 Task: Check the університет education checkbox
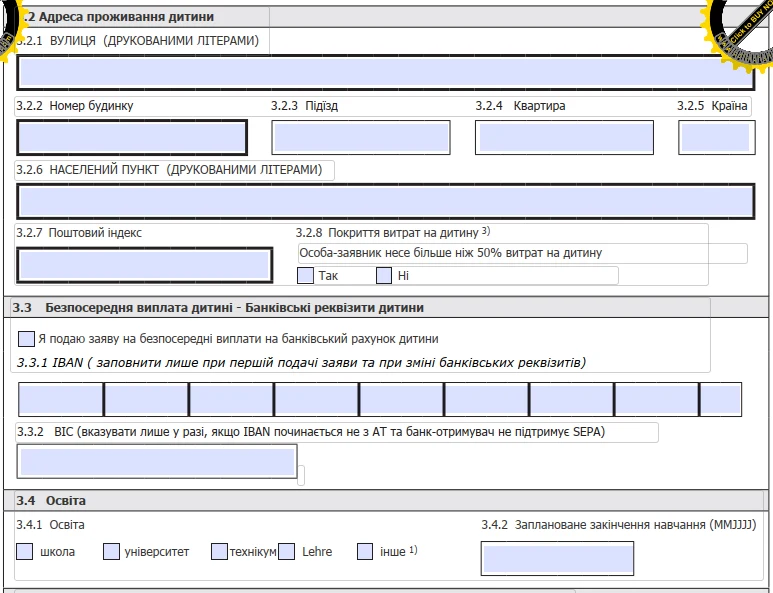coord(111,552)
